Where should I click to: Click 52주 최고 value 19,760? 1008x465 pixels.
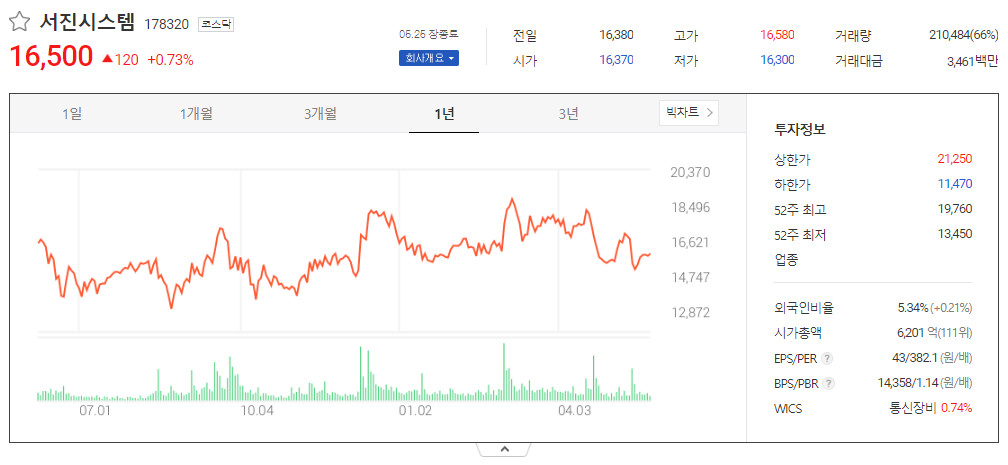pyautogui.click(x=955, y=209)
